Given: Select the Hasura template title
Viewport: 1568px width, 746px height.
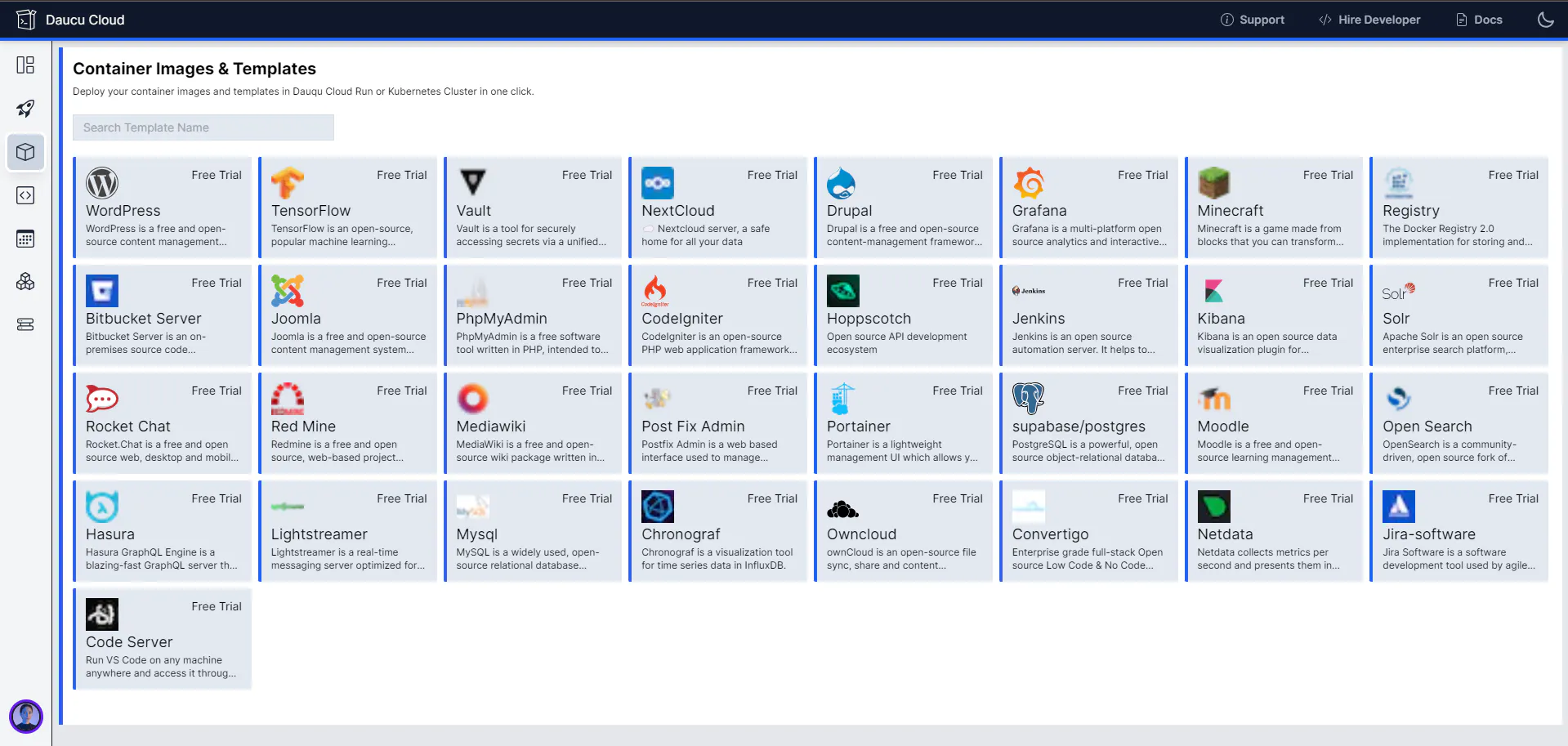Looking at the screenshot, I should click(x=110, y=534).
